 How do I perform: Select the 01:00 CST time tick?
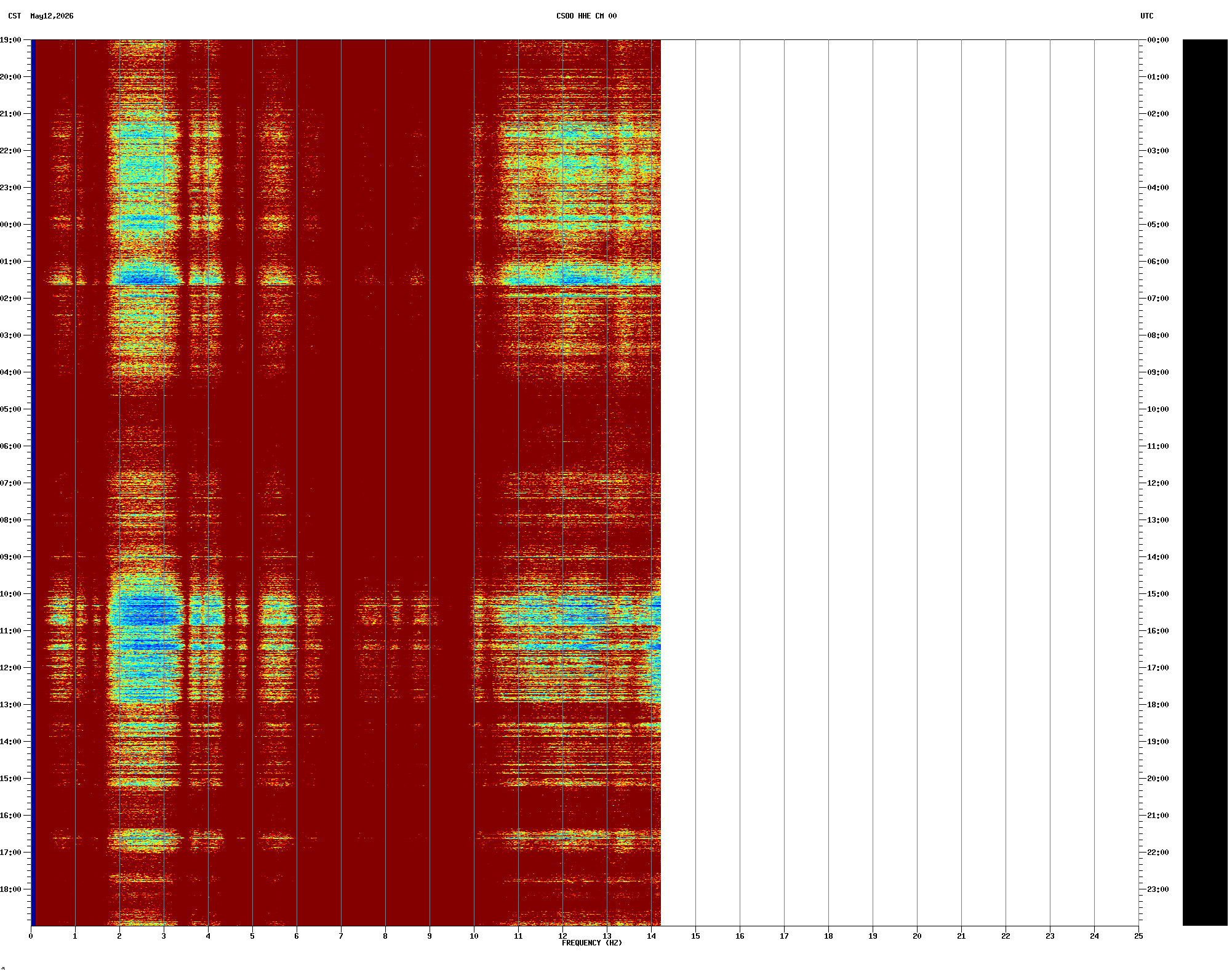click(x=10, y=262)
